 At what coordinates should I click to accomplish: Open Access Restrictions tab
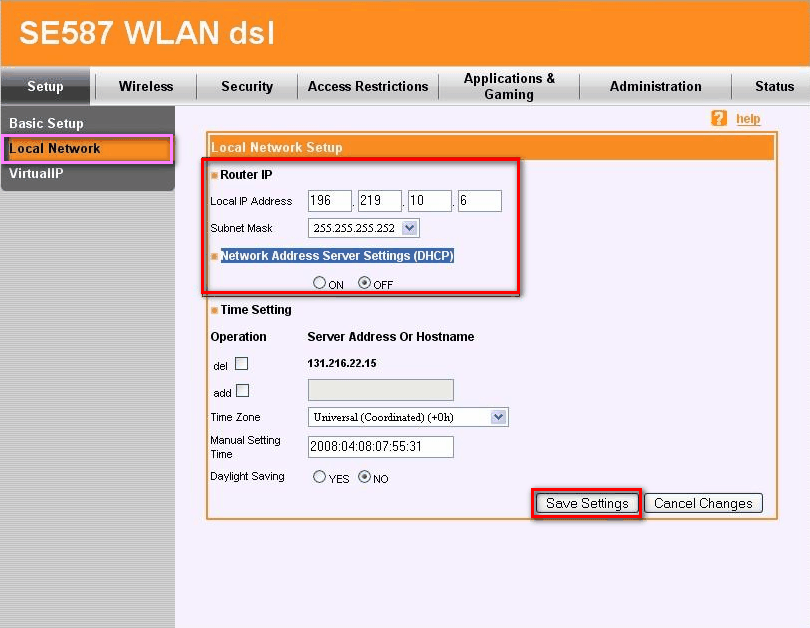(x=368, y=86)
